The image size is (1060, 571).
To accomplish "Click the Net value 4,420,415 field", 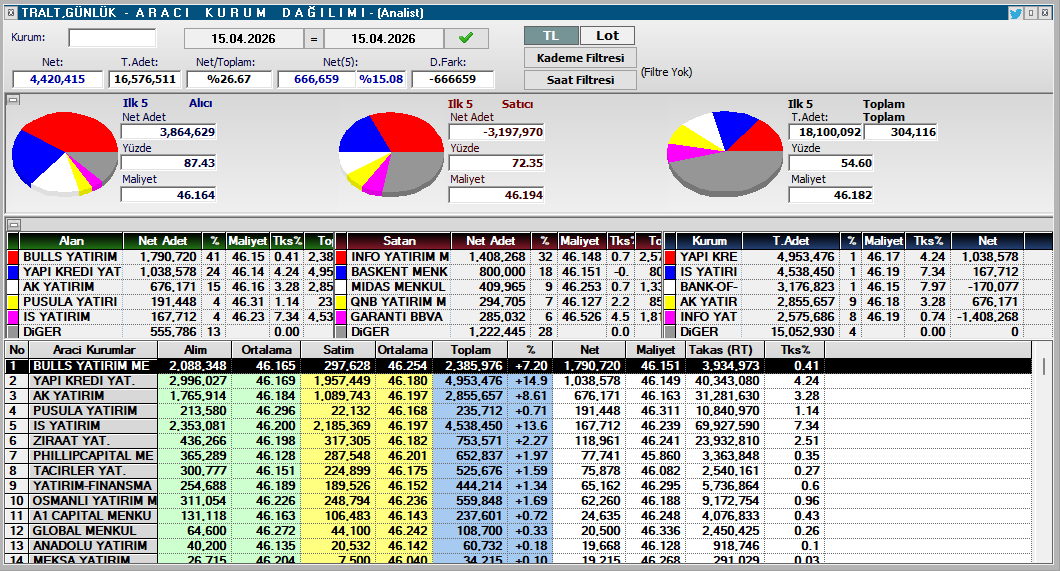I will tap(57, 79).
